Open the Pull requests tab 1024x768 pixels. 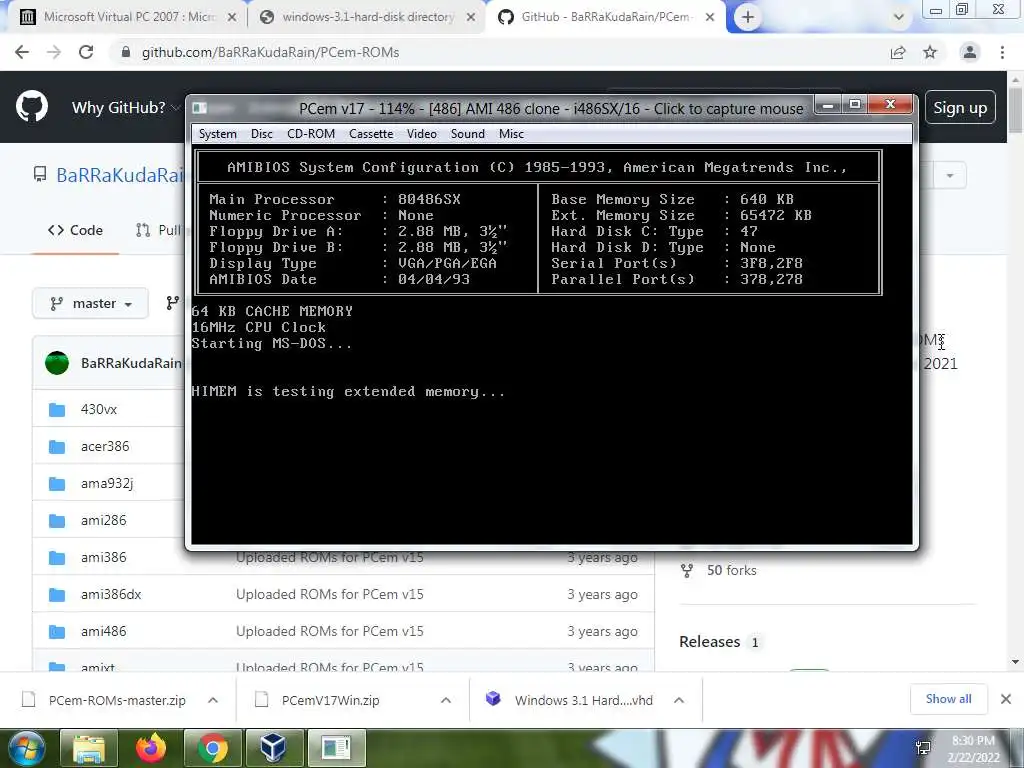tap(158, 230)
